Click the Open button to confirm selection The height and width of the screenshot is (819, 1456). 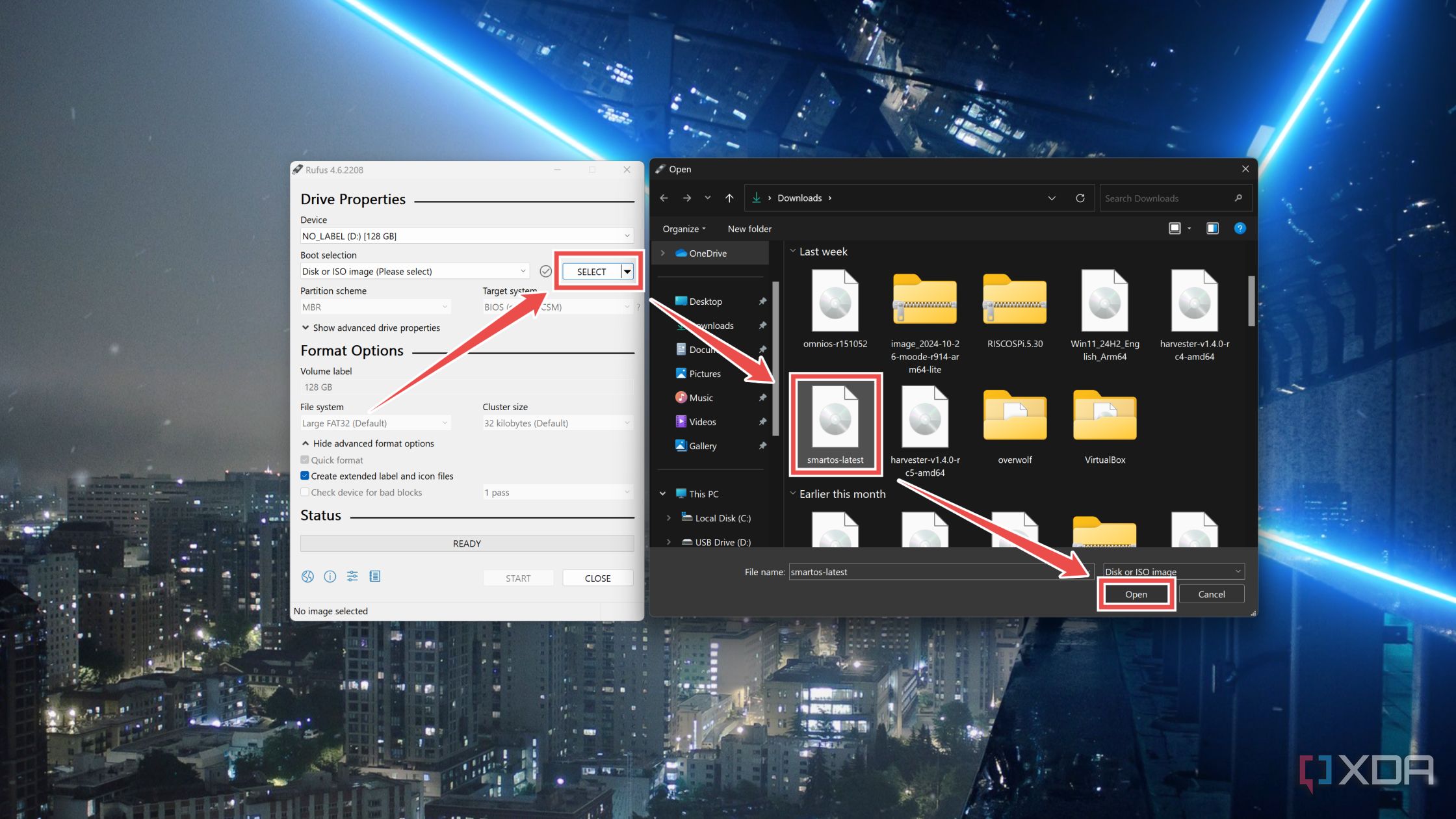(x=1136, y=593)
